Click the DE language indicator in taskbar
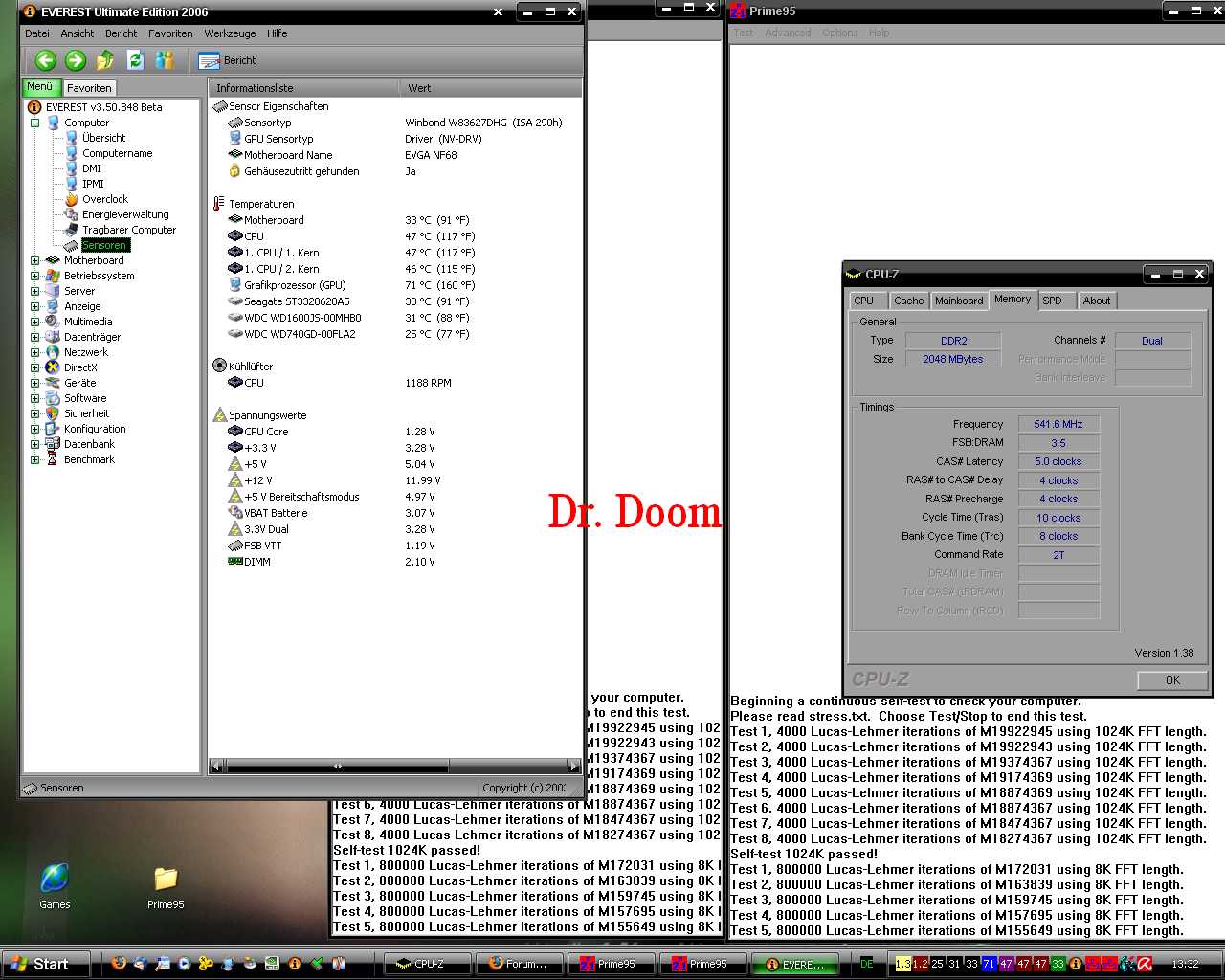The image size is (1225, 980). coord(867,964)
